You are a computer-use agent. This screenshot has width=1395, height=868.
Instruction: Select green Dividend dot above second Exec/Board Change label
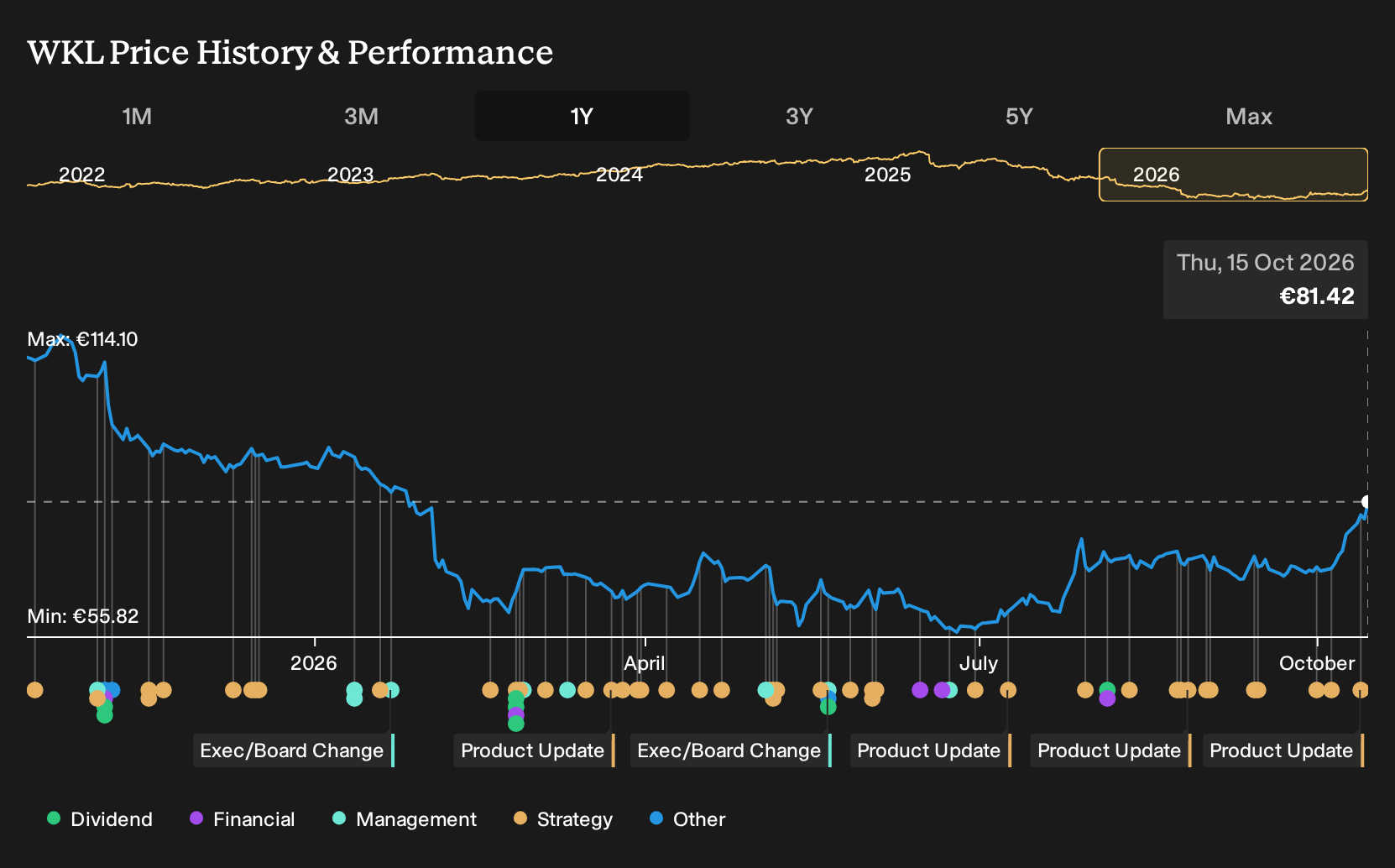click(x=828, y=707)
